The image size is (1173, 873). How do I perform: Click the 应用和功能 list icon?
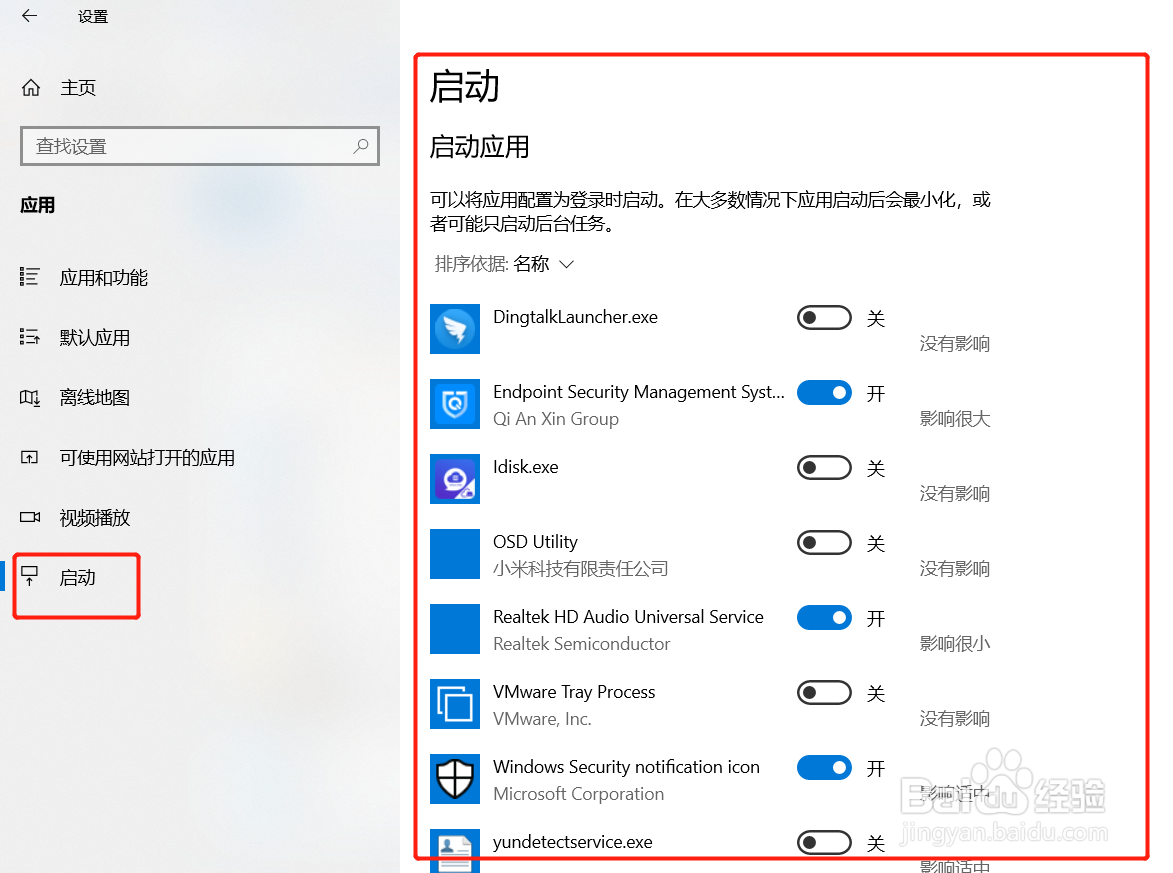pos(29,277)
